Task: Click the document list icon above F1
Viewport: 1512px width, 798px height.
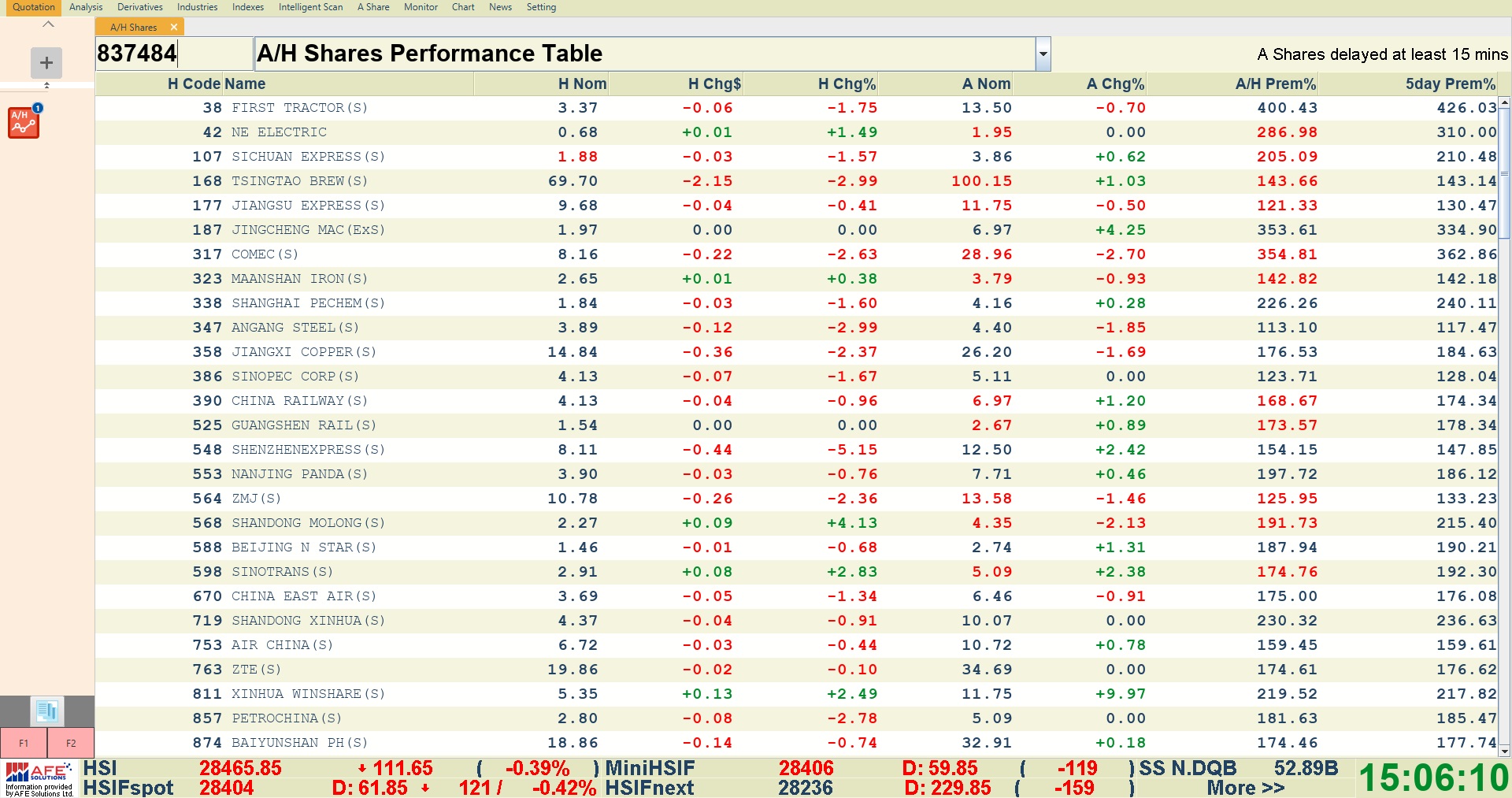Action: [46, 711]
